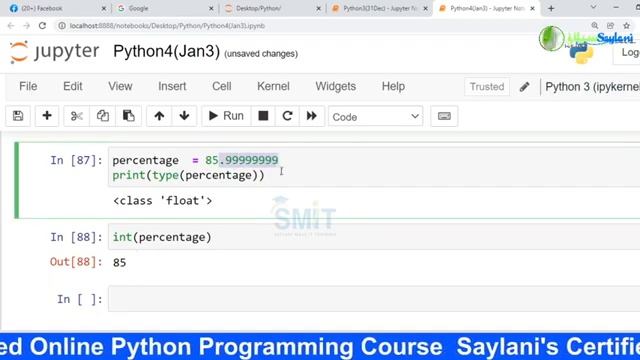Image resolution: width=640 pixels, height=360 pixels.
Task: Cut selected cells with scissors icon
Action: (x=76, y=116)
